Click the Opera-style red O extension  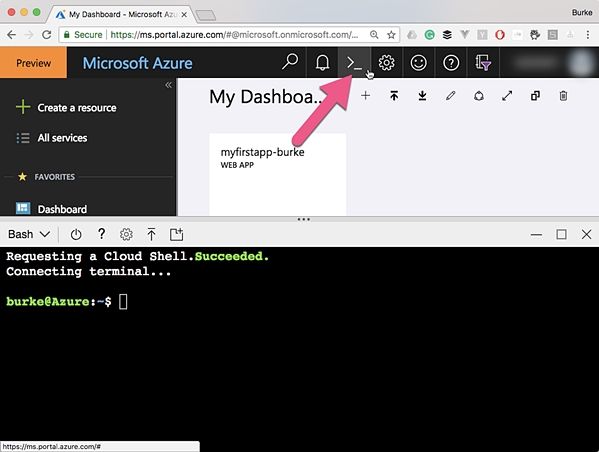click(x=500, y=35)
